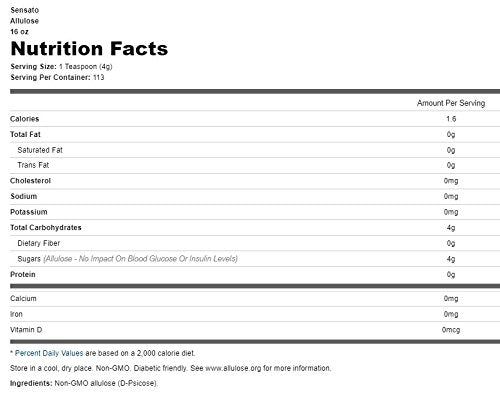Screen dimensions: 500x396
Task: Click the Percent Daily Values link
Action: tap(49, 353)
